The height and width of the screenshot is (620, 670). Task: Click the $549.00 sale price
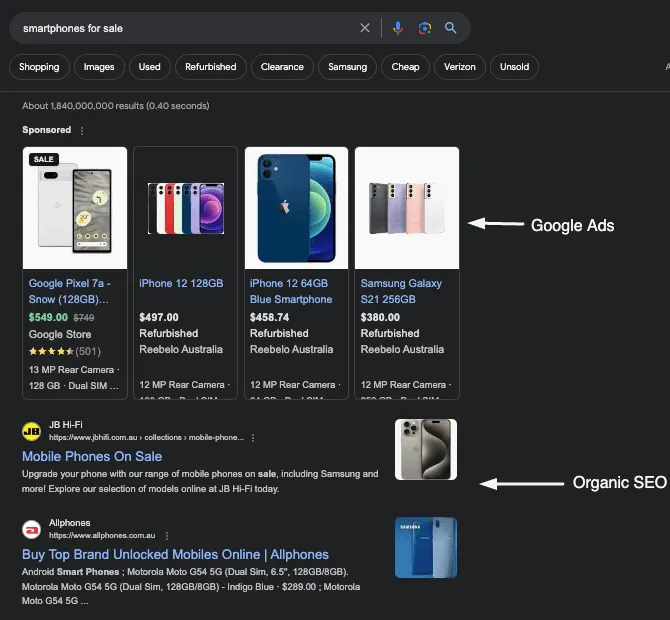pyautogui.click(x=48, y=317)
